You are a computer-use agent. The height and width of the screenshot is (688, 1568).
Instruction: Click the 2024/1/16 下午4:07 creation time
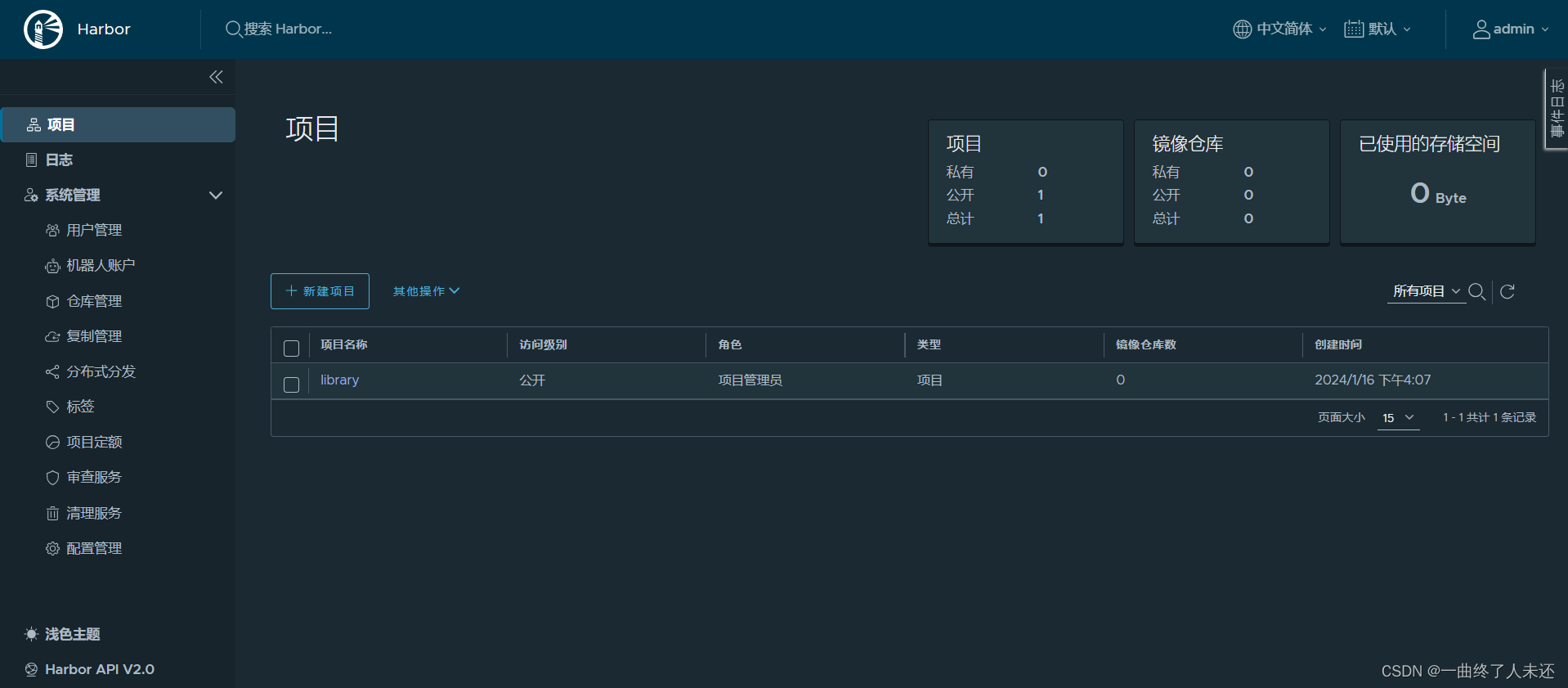click(x=1373, y=380)
